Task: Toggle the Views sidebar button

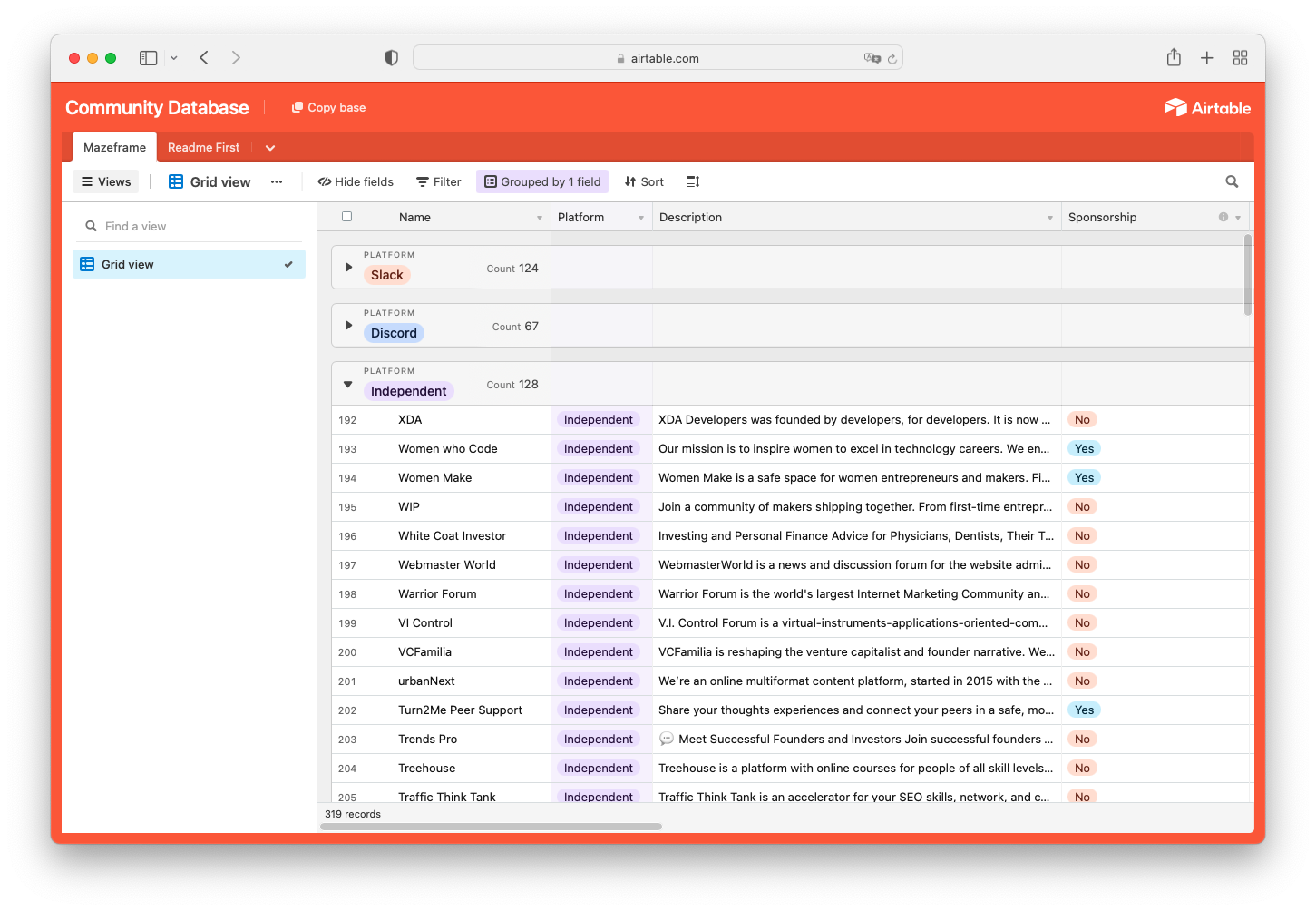Action: pyautogui.click(x=106, y=181)
